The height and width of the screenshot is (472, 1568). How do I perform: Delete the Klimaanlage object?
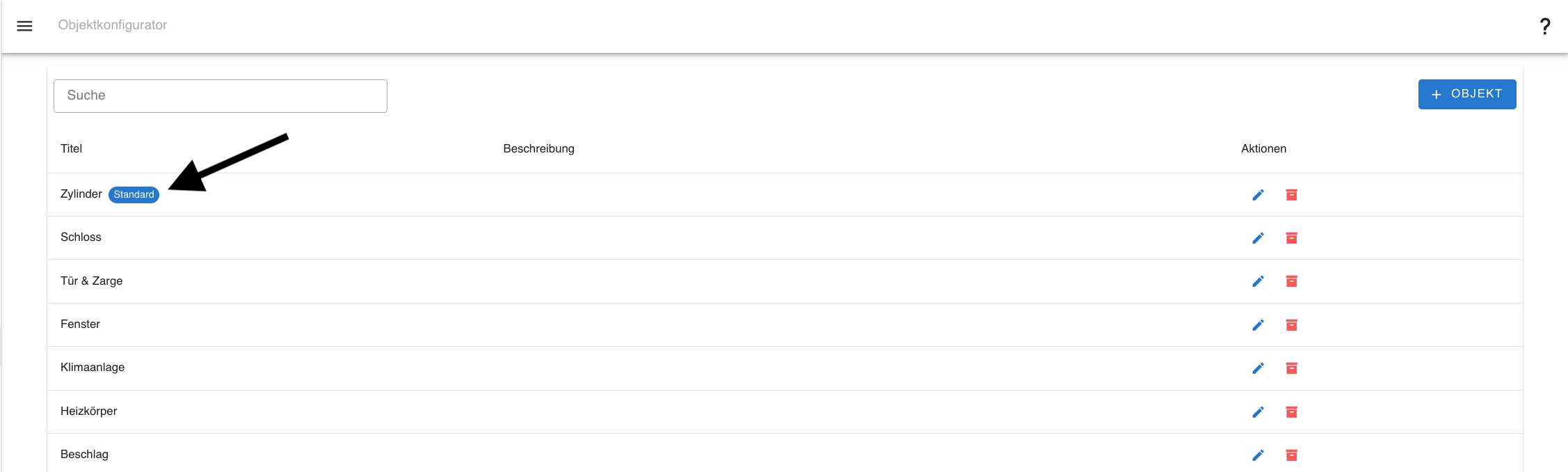1291,368
